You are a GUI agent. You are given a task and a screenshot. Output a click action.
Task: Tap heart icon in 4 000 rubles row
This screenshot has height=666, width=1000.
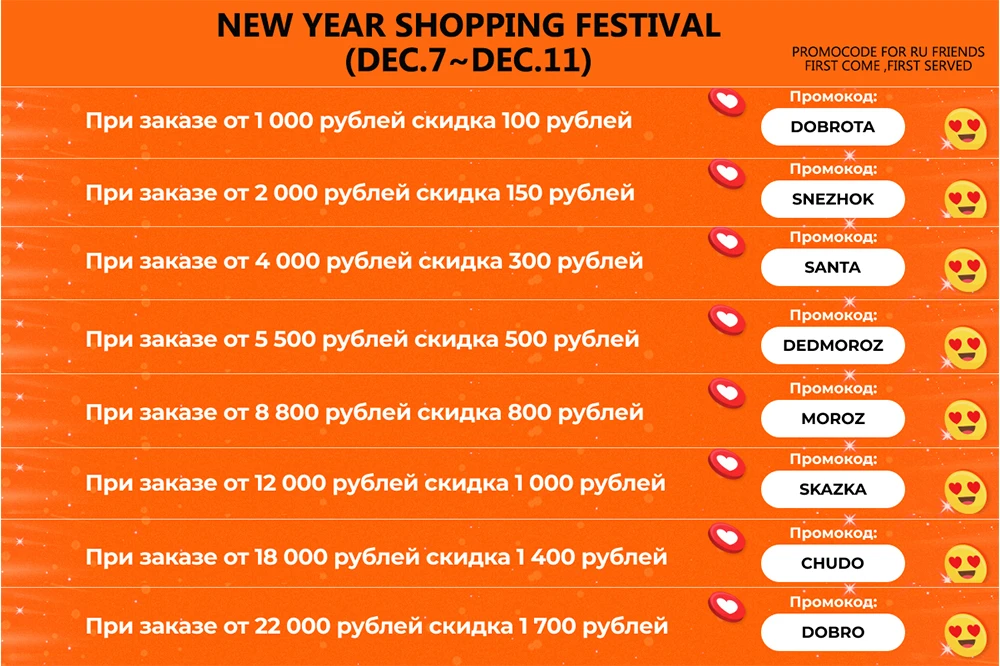point(727,242)
